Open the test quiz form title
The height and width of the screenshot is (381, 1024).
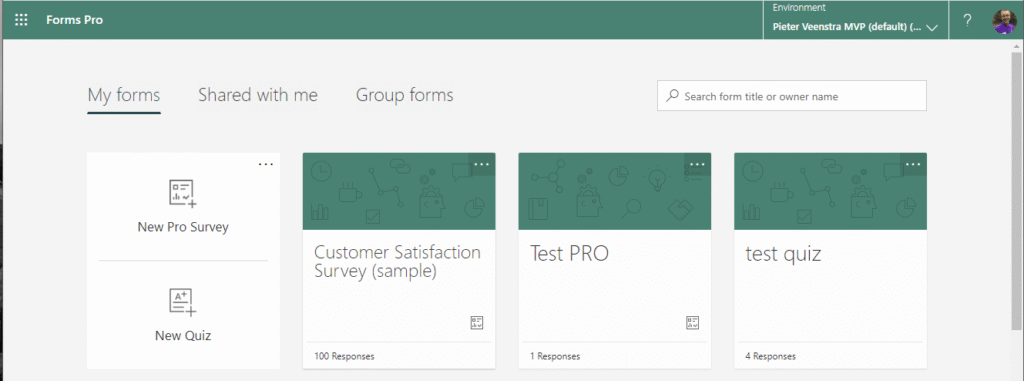(783, 254)
